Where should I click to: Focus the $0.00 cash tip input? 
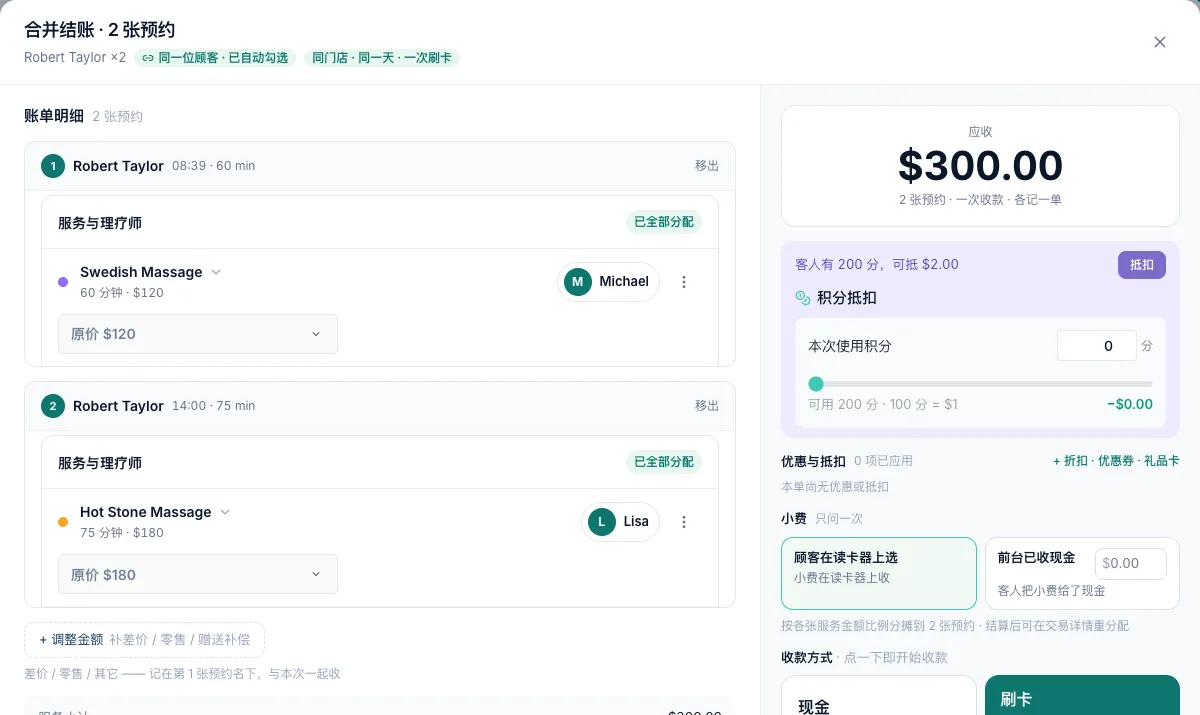pos(1131,564)
